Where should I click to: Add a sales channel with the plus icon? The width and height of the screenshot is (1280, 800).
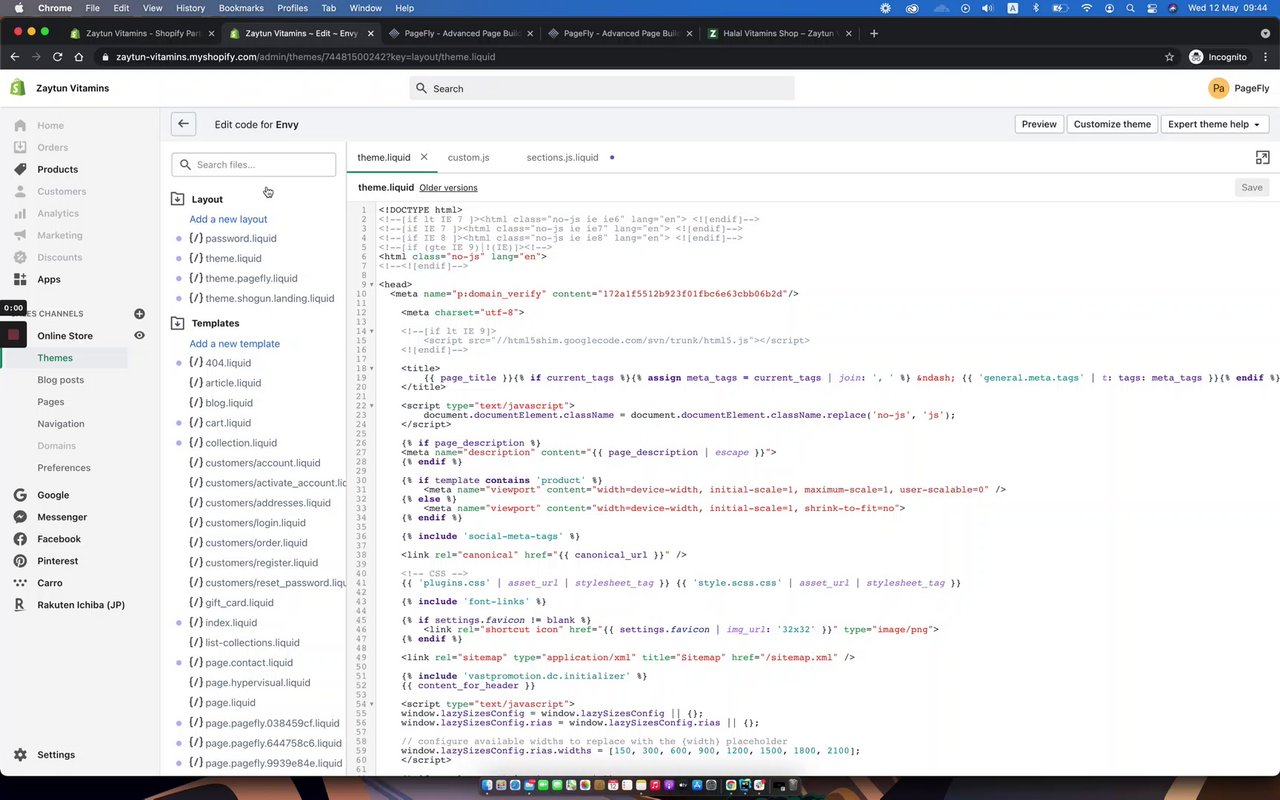[x=139, y=314]
